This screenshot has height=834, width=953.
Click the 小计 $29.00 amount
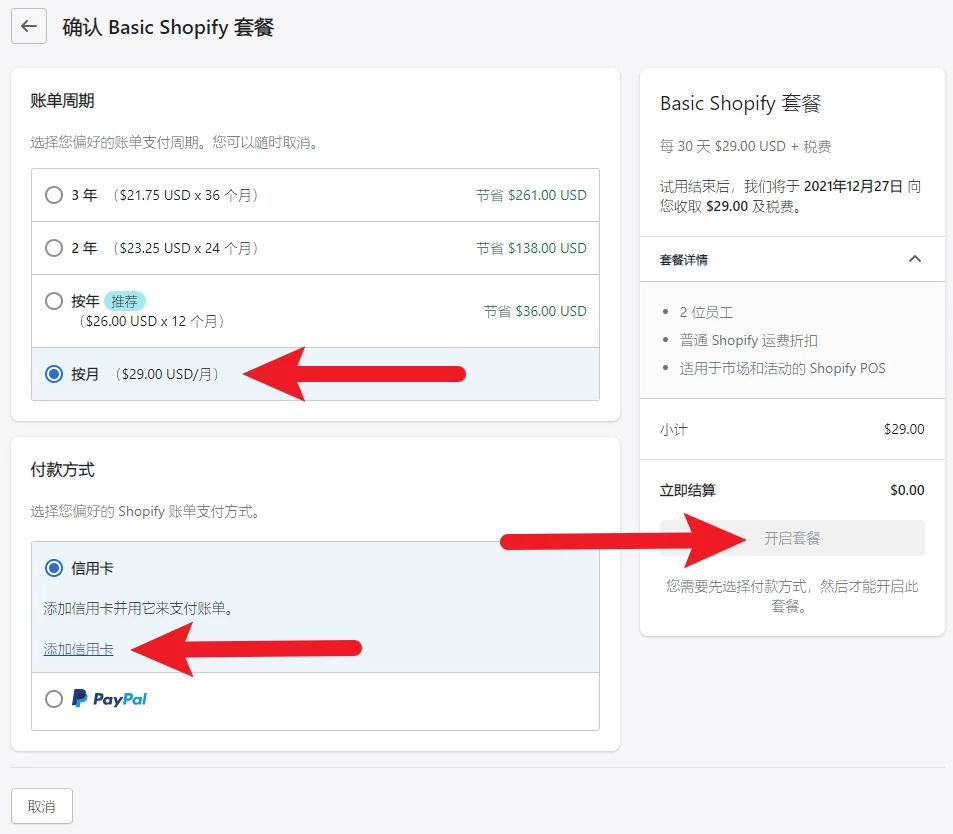904,429
